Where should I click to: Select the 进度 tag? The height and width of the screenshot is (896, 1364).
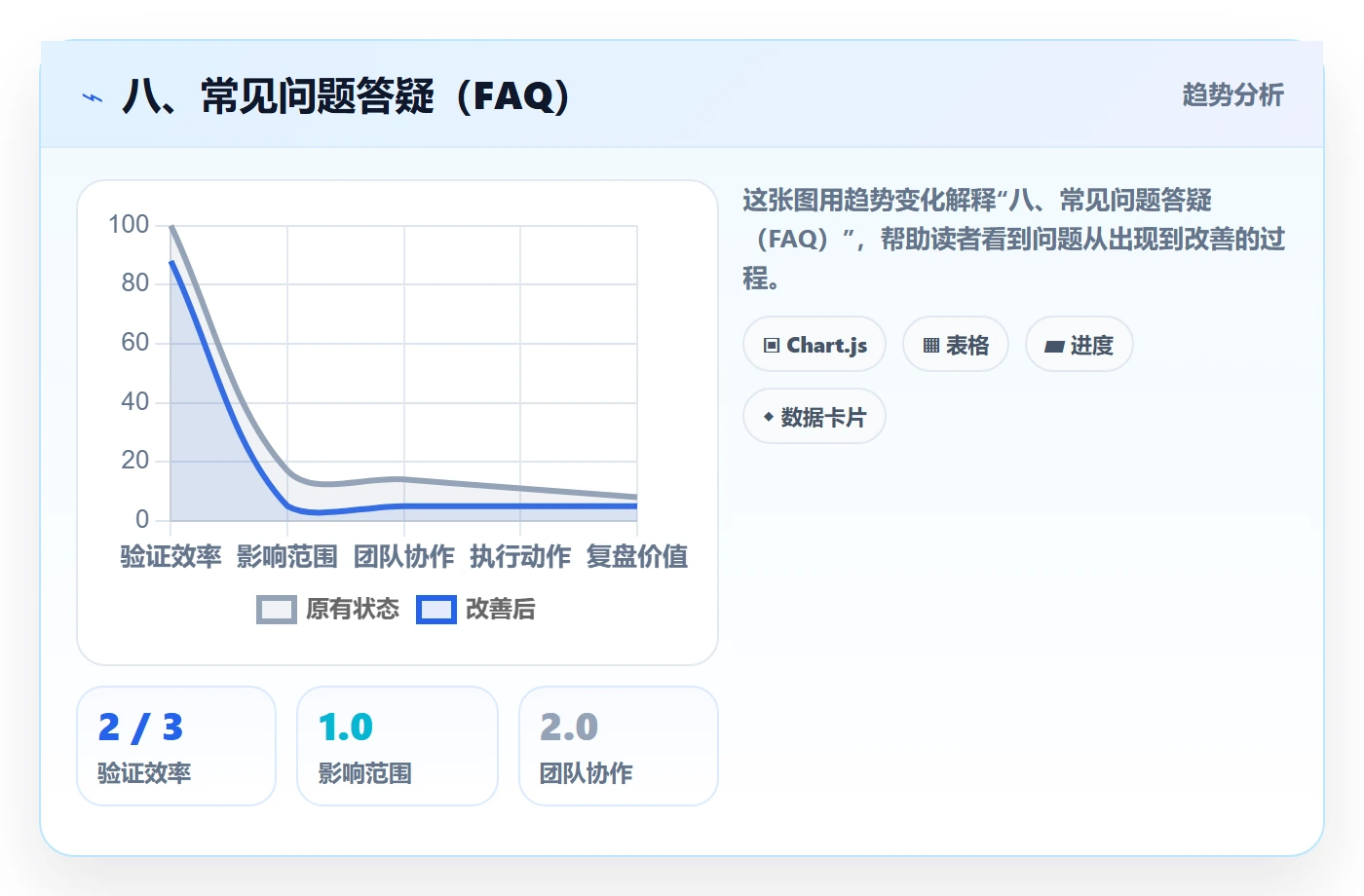pos(1080,345)
